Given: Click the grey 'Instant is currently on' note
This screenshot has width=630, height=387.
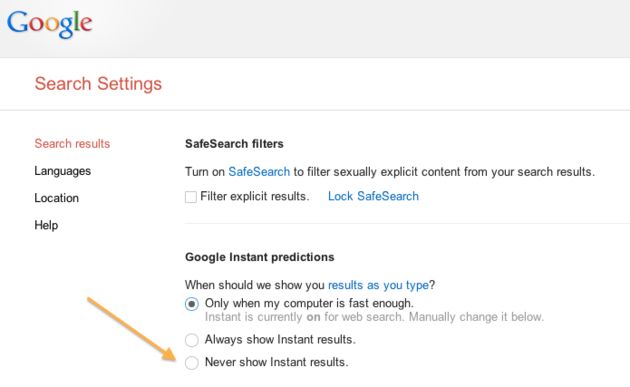Looking at the screenshot, I should [374, 317].
